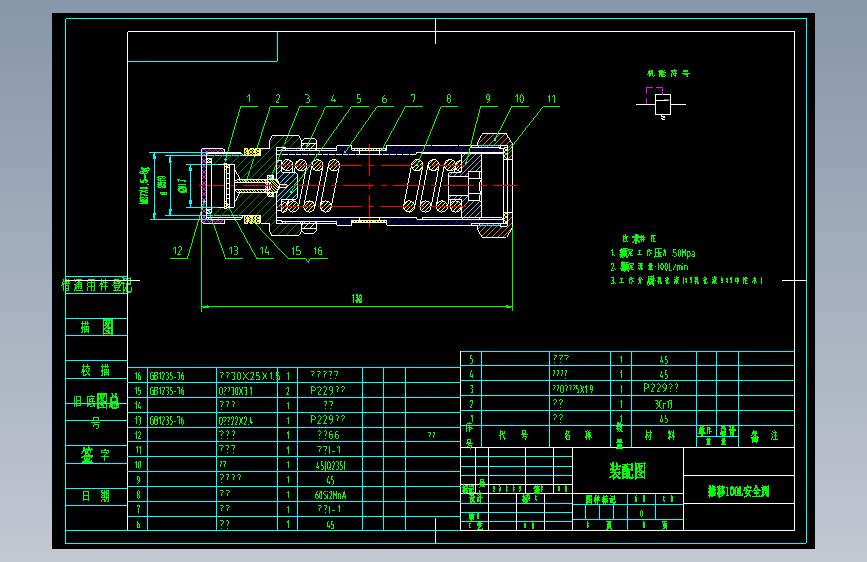The width and height of the screenshot is (867, 562).
Task: Click the "描图" label in the left margin
Action: click(x=97, y=327)
